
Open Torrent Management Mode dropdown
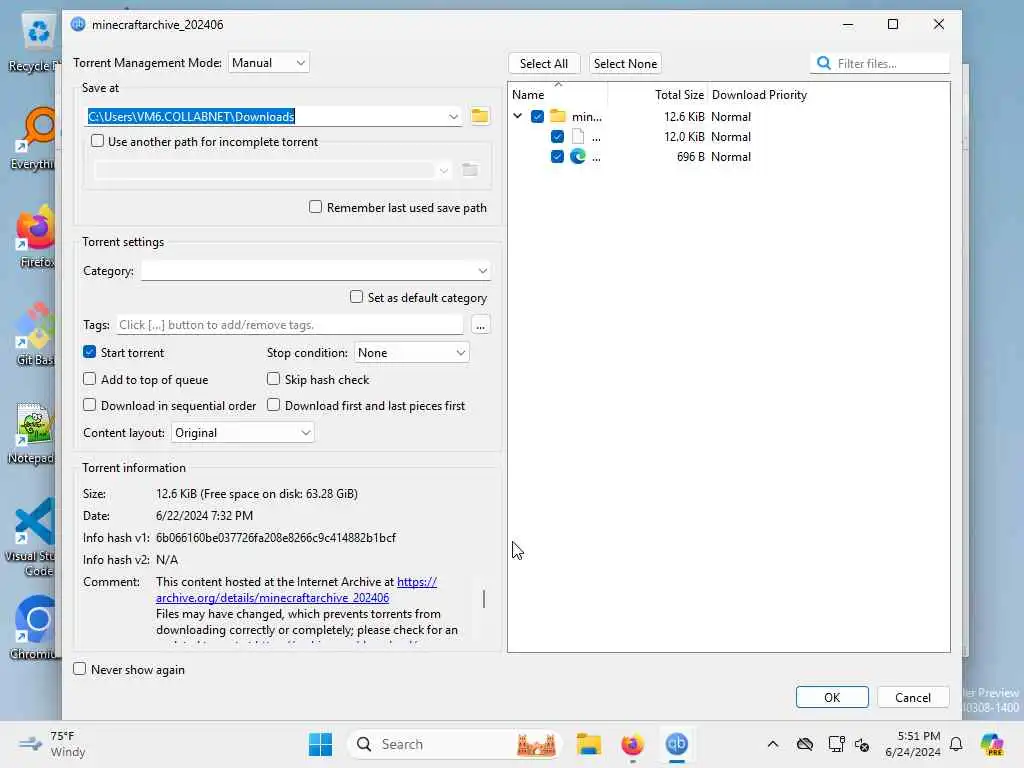(268, 63)
